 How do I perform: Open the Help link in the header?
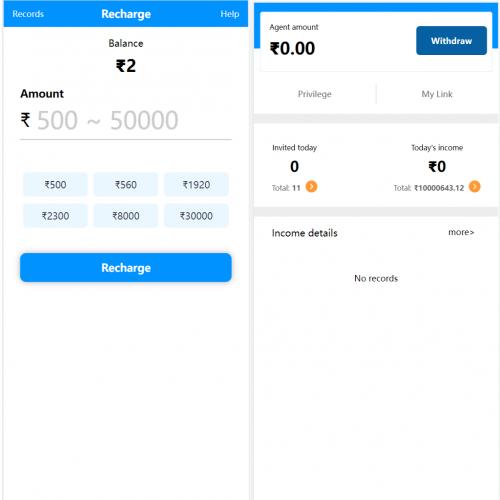(x=229, y=14)
